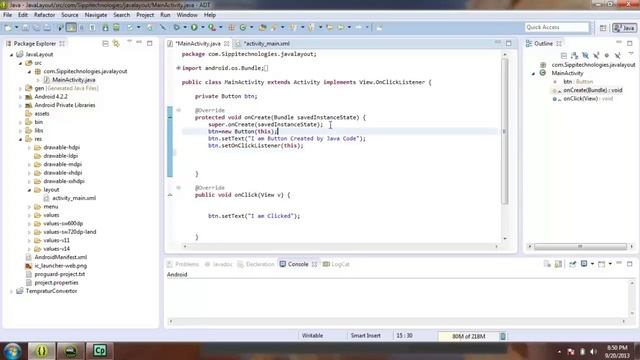640x360 pixels.
Task: Click the heap status memory bar
Action: tap(468, 336)
